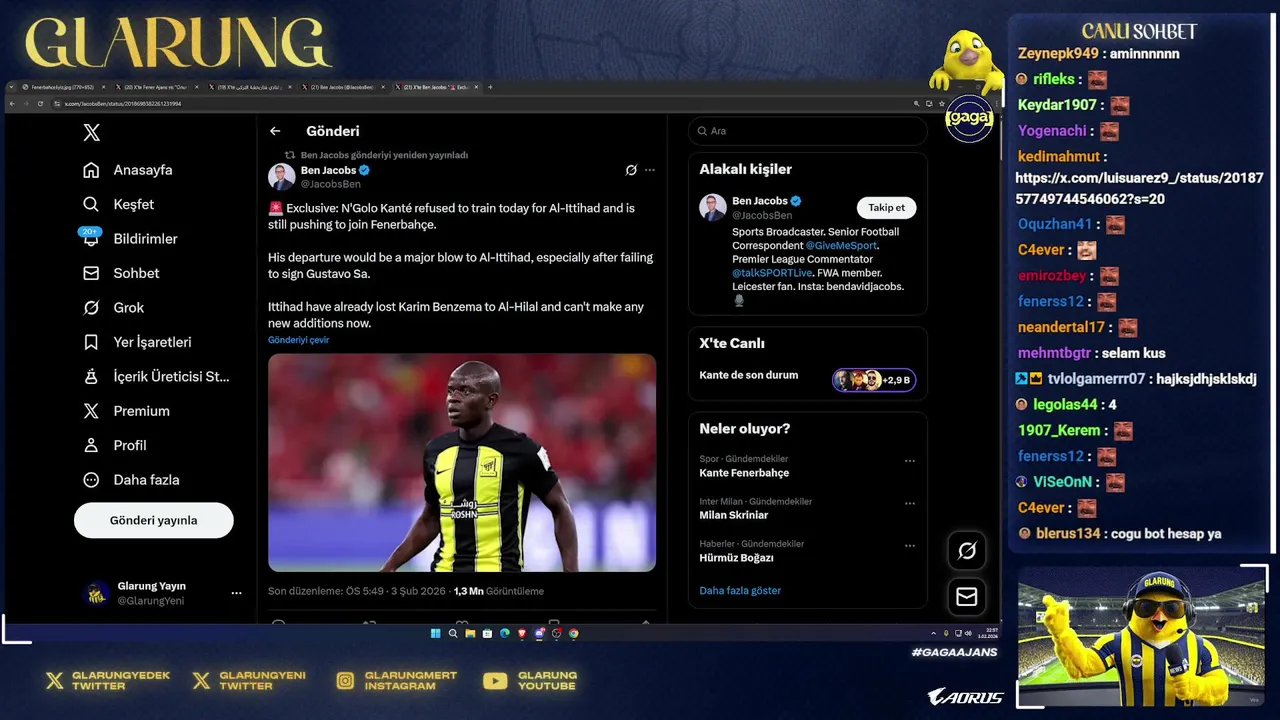This screenshot has height=720, width=1280.
Task: Click Takip et to follow Ben Jacobs
Action: click(x=886, y=208)
